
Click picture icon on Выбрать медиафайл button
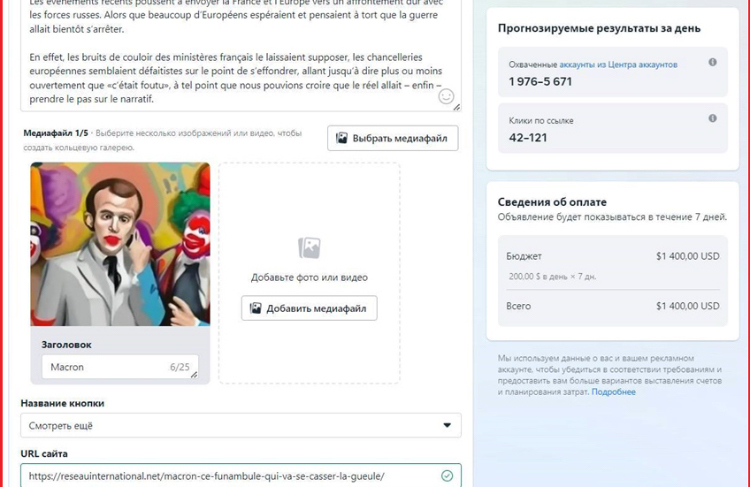click(342, 138)
